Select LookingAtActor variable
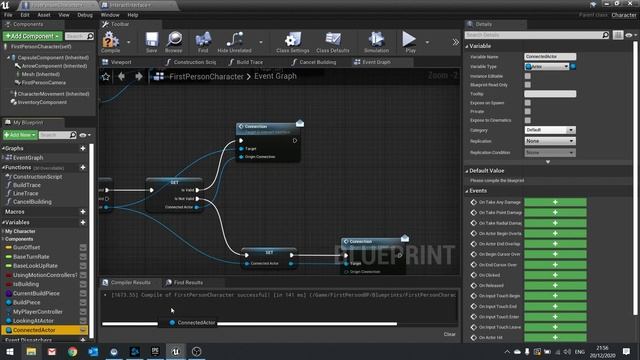The height and width of the screenshot is (360, 640). click(x=33, y=321)
